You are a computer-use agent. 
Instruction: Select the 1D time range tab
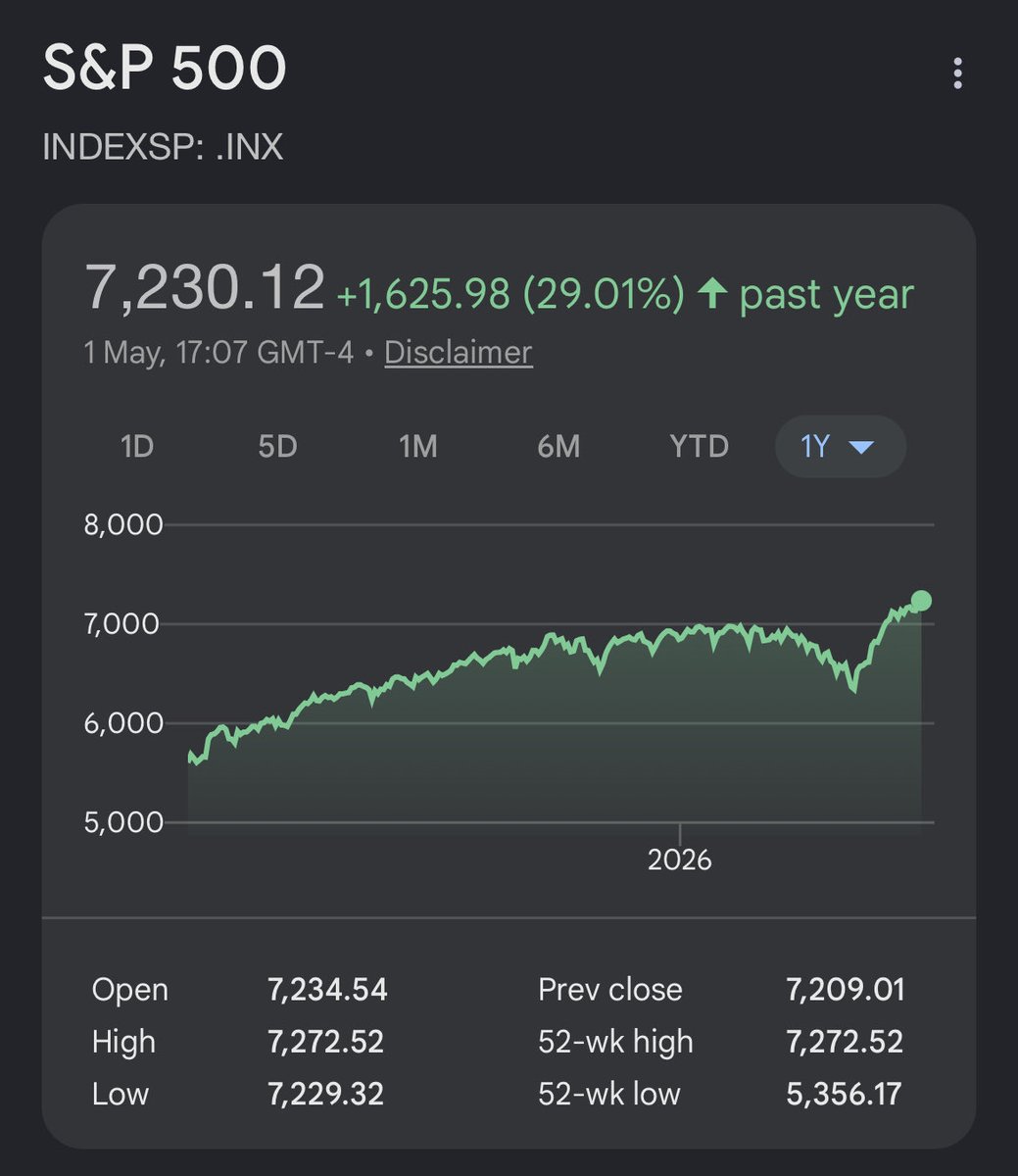coord(137,447)
